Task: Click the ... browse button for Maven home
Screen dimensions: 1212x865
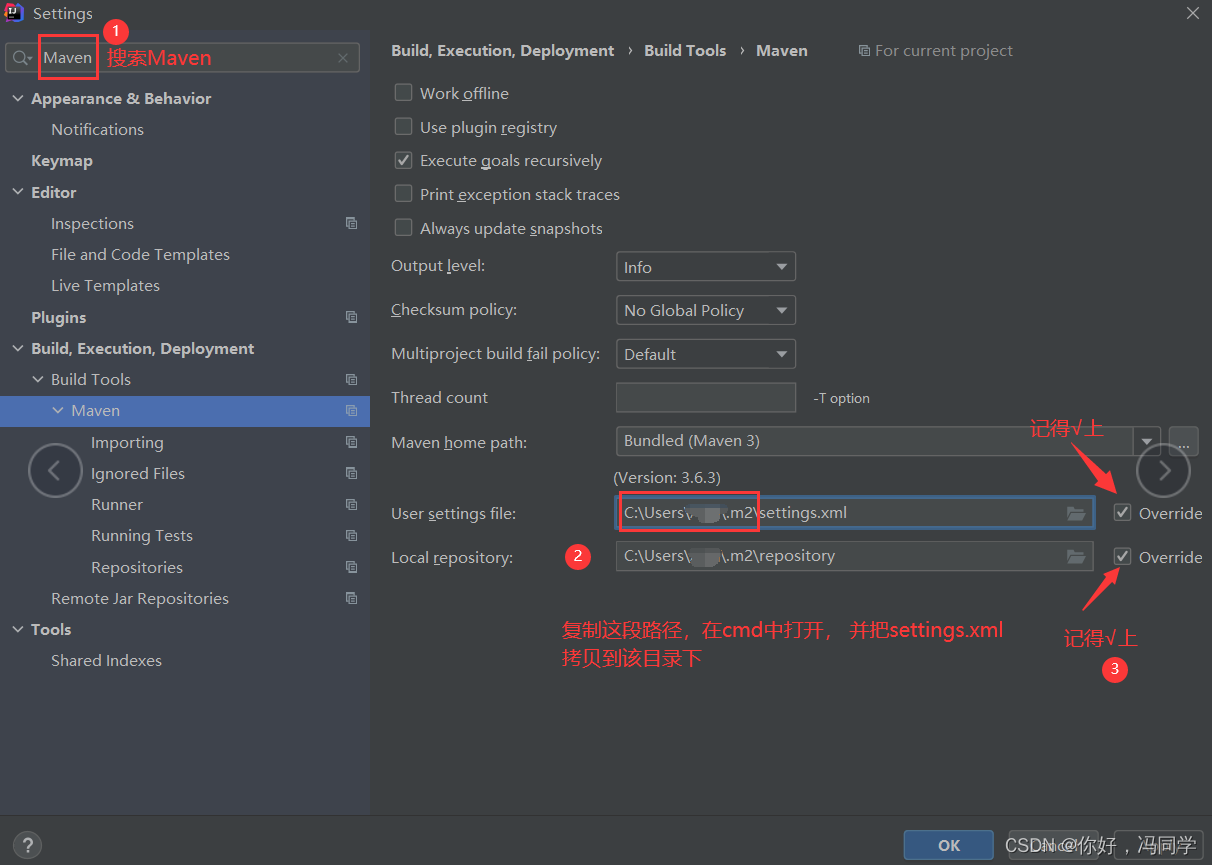Action: click(x=1183, y=441)
